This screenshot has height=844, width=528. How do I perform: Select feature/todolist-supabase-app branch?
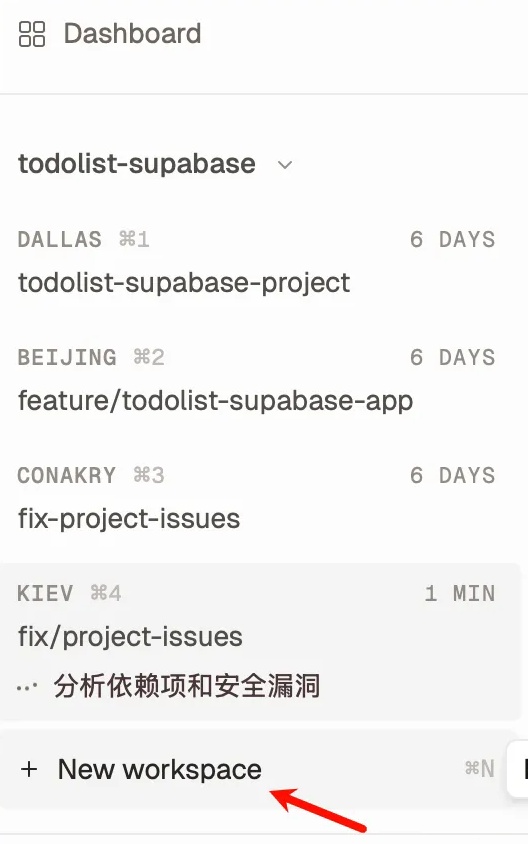[x=215, y=401]
